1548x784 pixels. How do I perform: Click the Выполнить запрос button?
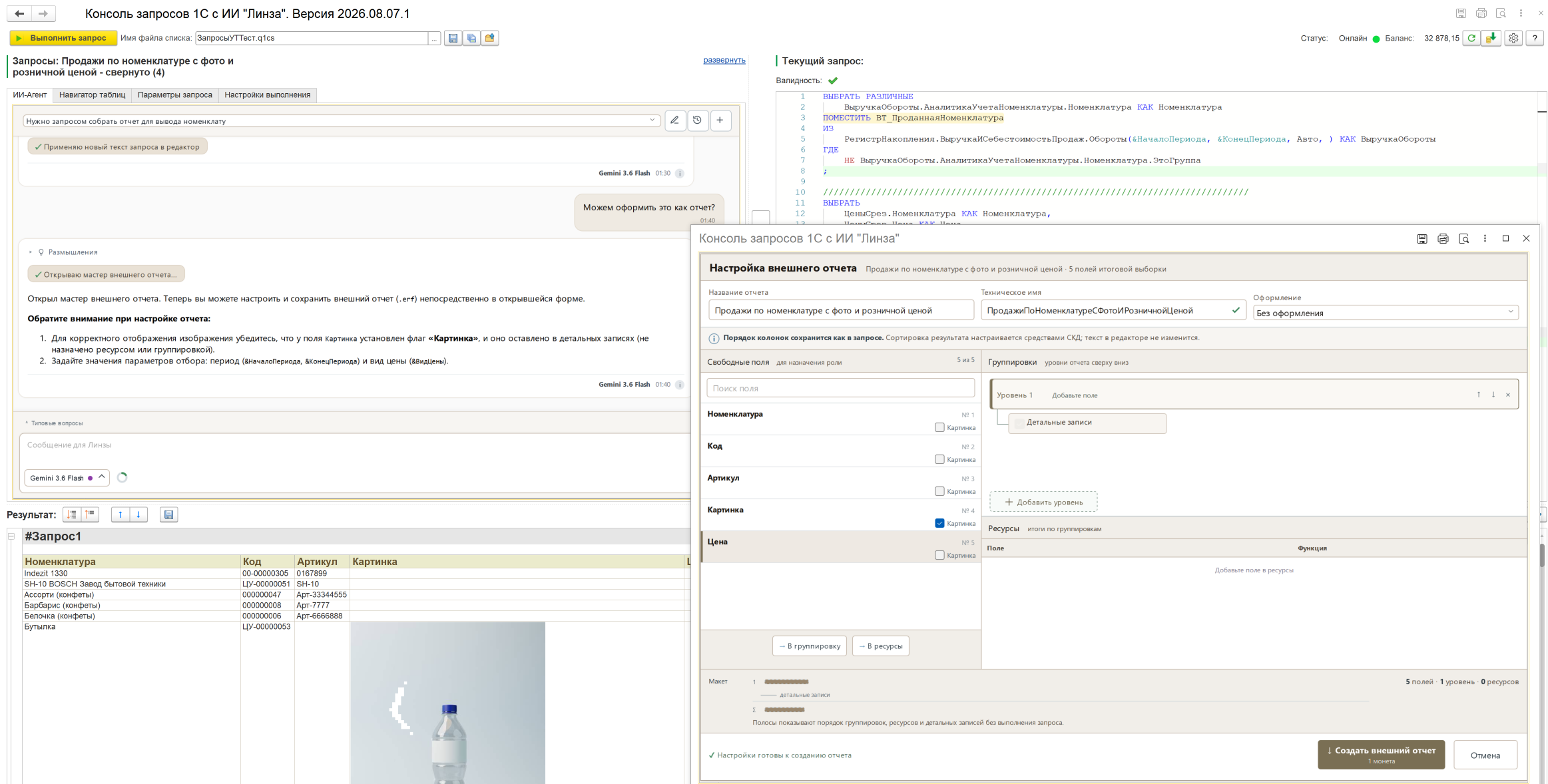(x=63, y=38)
